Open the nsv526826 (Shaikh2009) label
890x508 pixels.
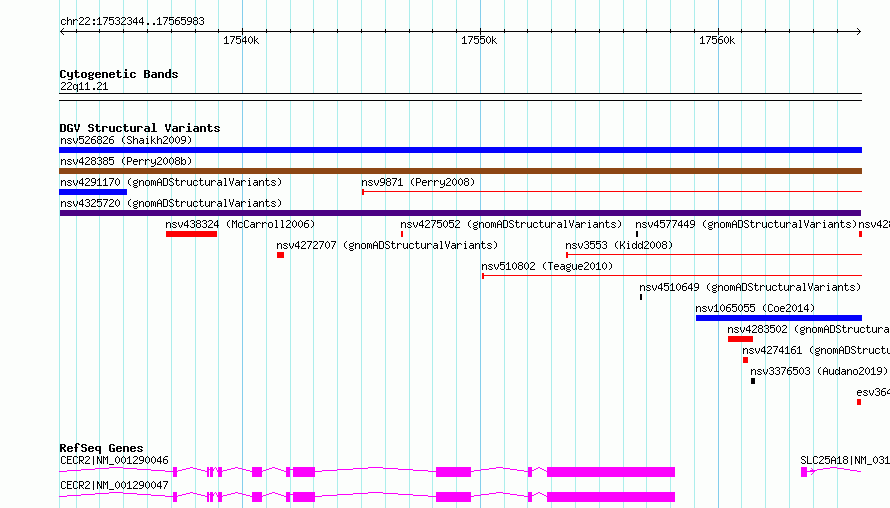[126, 140]
